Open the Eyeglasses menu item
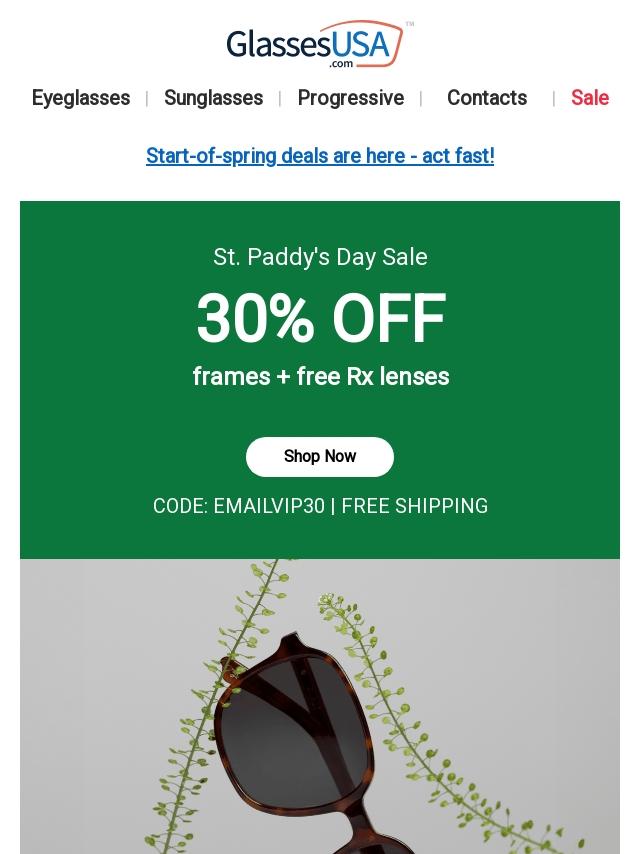Image resolution: width=640 pixels, height=854 pixels. 81,98
